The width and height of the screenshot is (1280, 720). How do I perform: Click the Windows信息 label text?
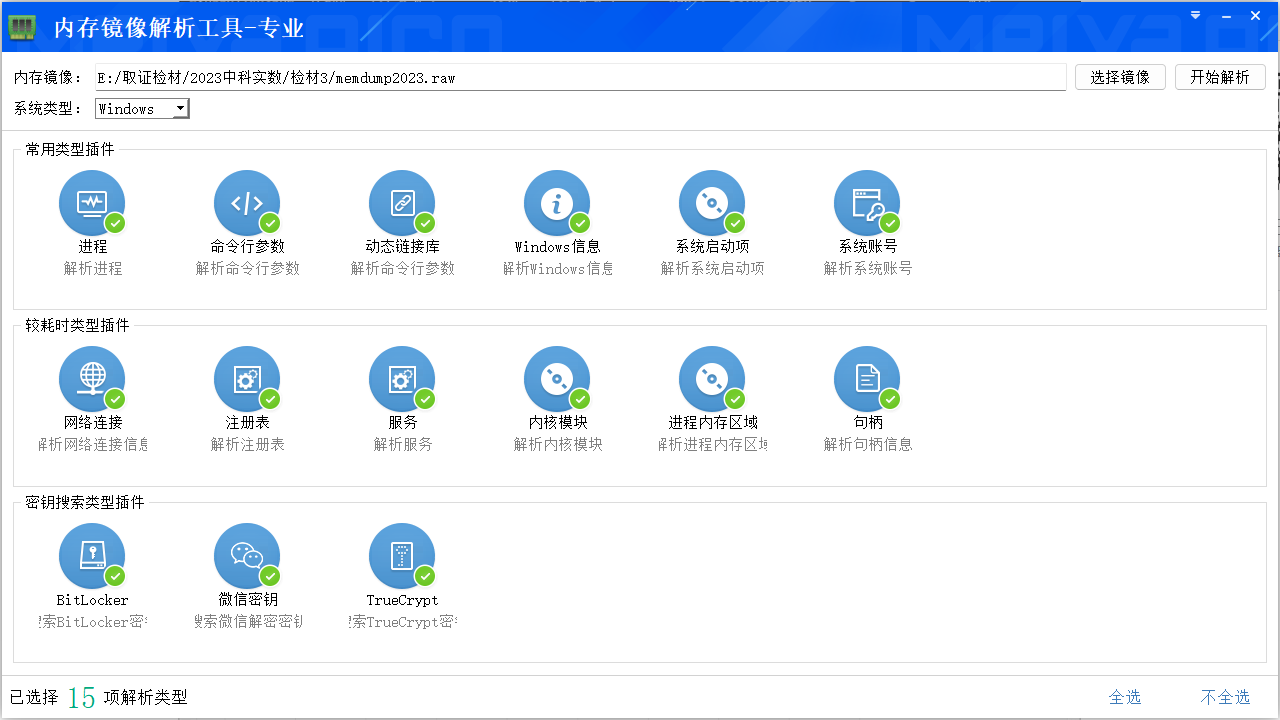(x=558, y=246)
